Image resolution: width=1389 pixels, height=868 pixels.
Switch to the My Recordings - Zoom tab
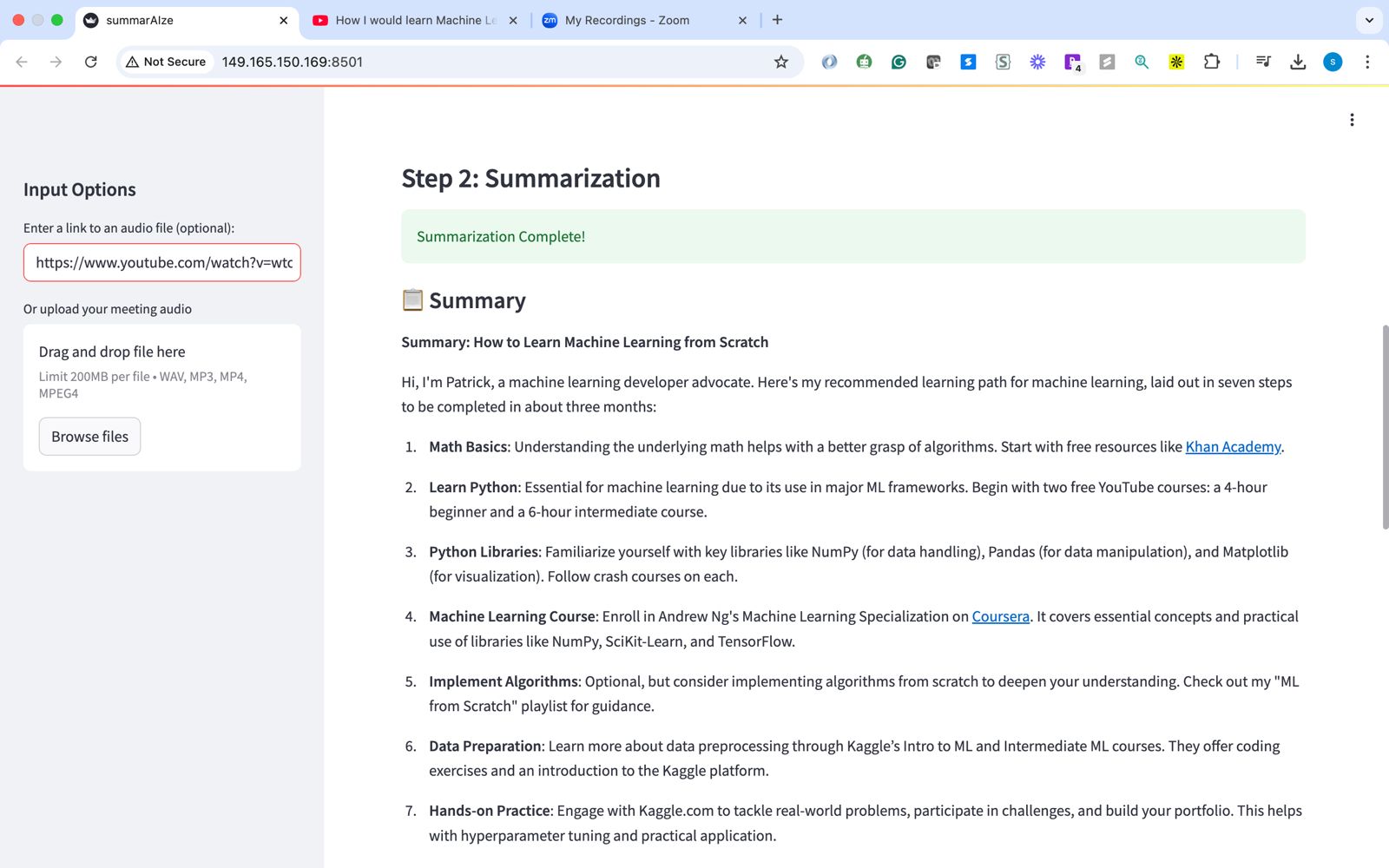tap(643, 20)
